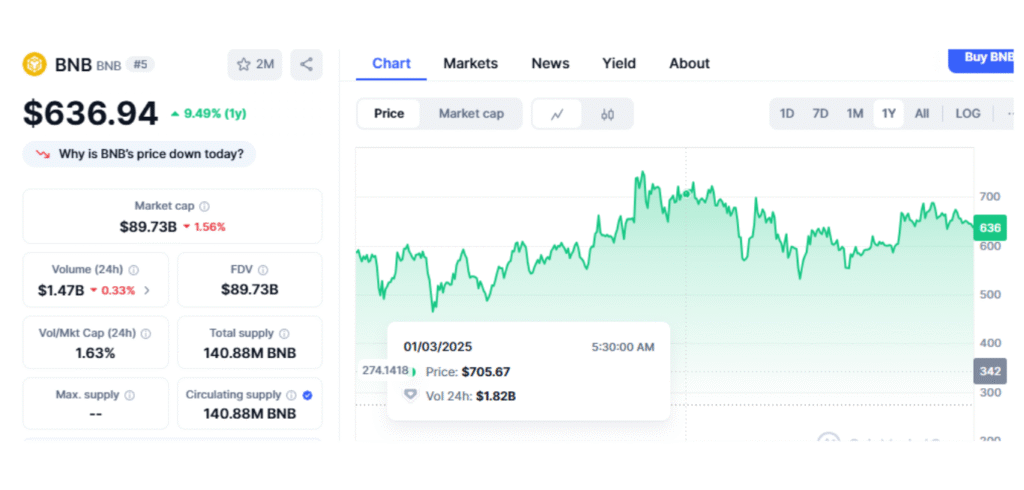Viewport: 1024px width, 490px height.
Task: Select the Price chart toggle
Action: tap(389, 114)
